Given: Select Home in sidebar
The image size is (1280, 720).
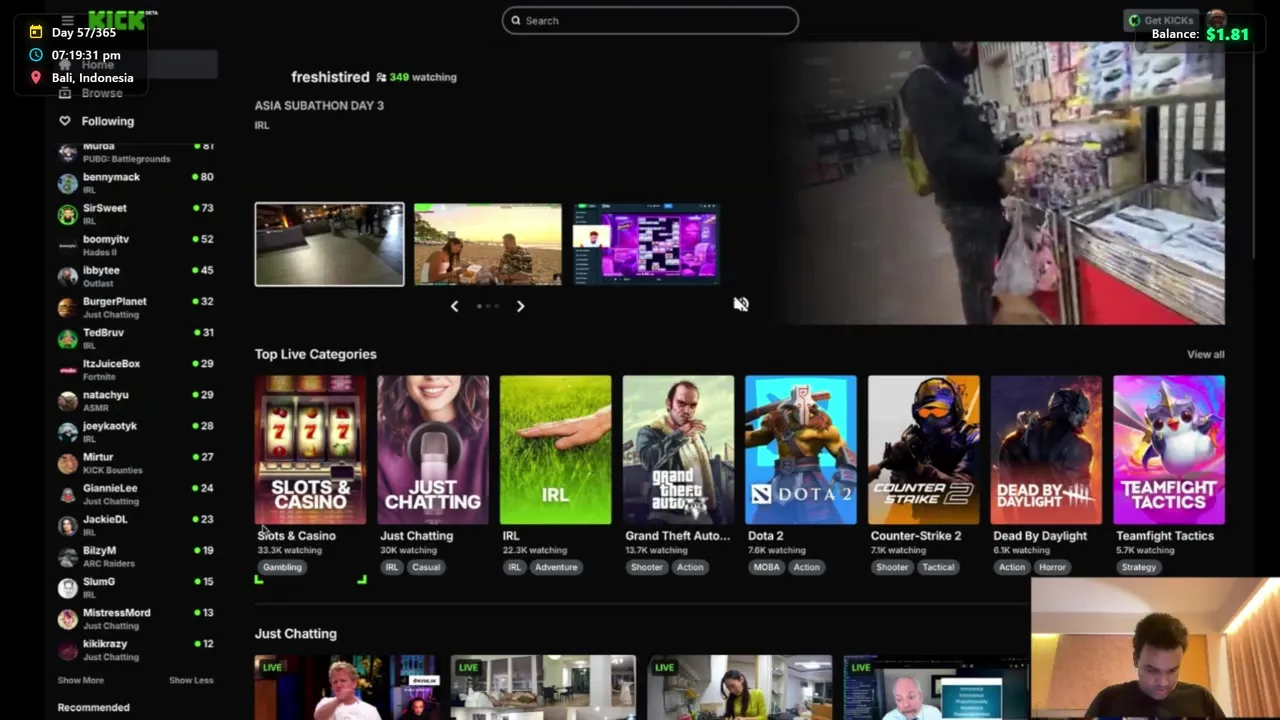Looking at the screenshot, I should (98, 65).
